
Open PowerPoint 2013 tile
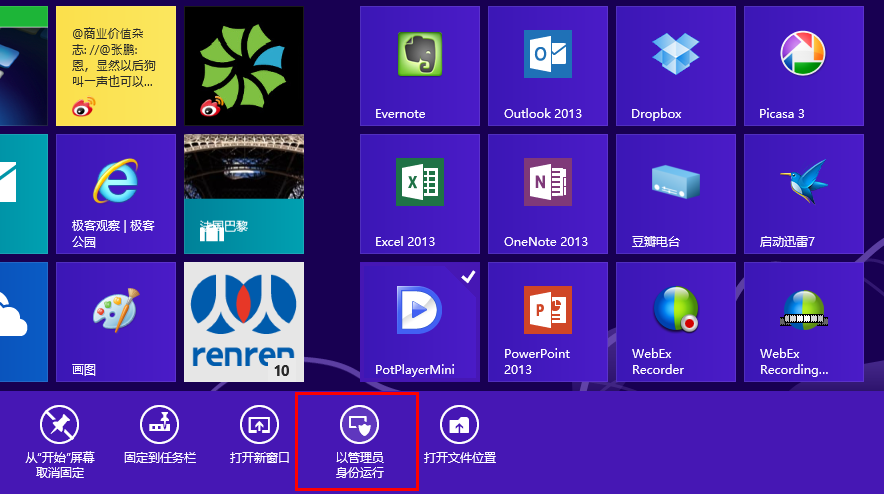point(548,322)
